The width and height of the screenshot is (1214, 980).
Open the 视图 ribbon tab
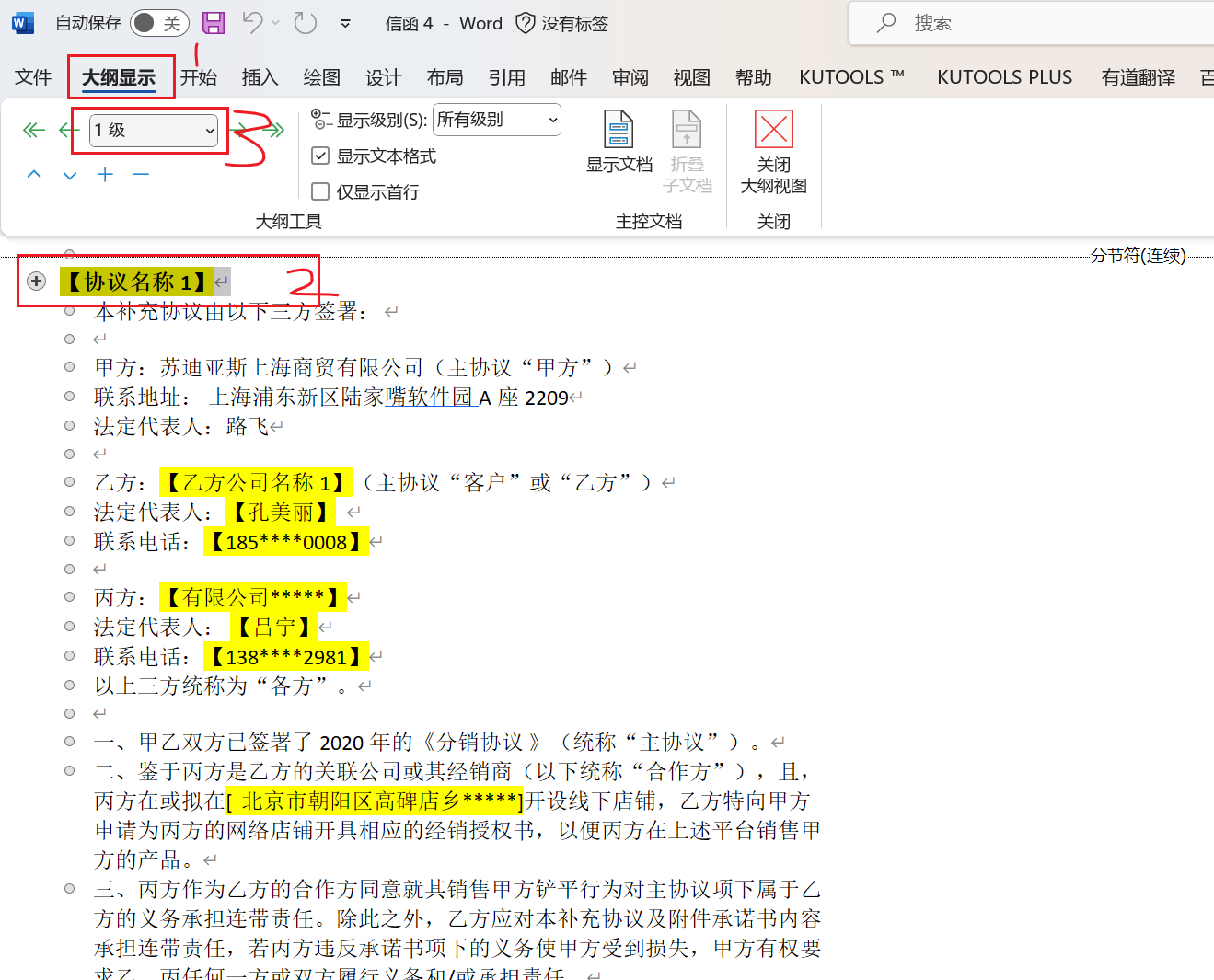click(691, 77)
